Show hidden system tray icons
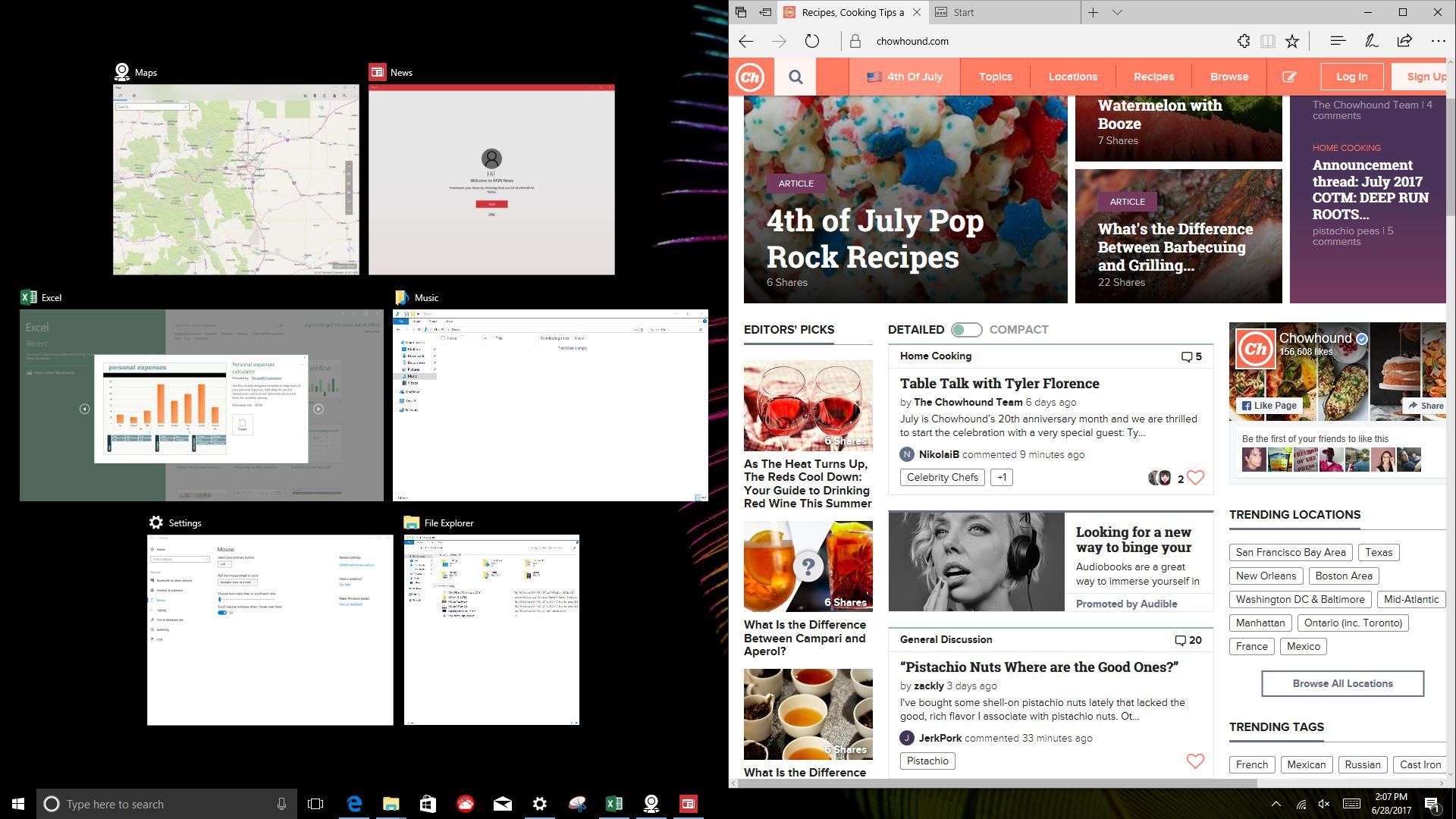This screenshot has width=1456, height=819. (x=1276, y=804)
